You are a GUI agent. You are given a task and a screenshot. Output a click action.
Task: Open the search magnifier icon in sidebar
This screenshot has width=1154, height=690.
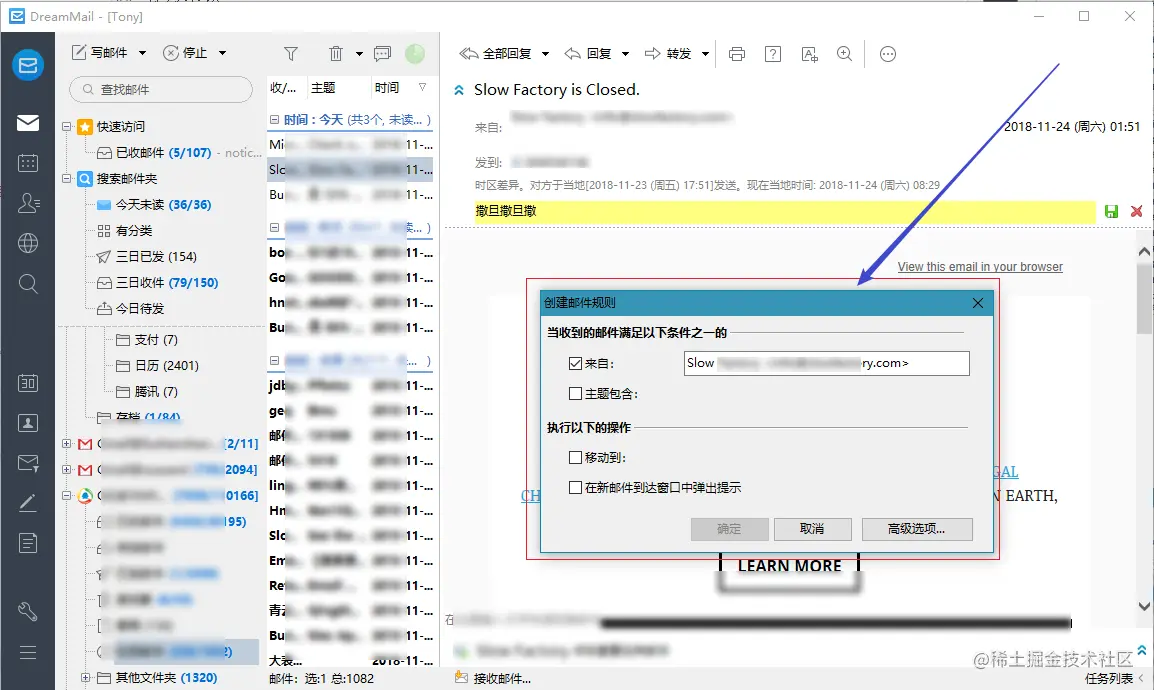[x=28, y=283]
